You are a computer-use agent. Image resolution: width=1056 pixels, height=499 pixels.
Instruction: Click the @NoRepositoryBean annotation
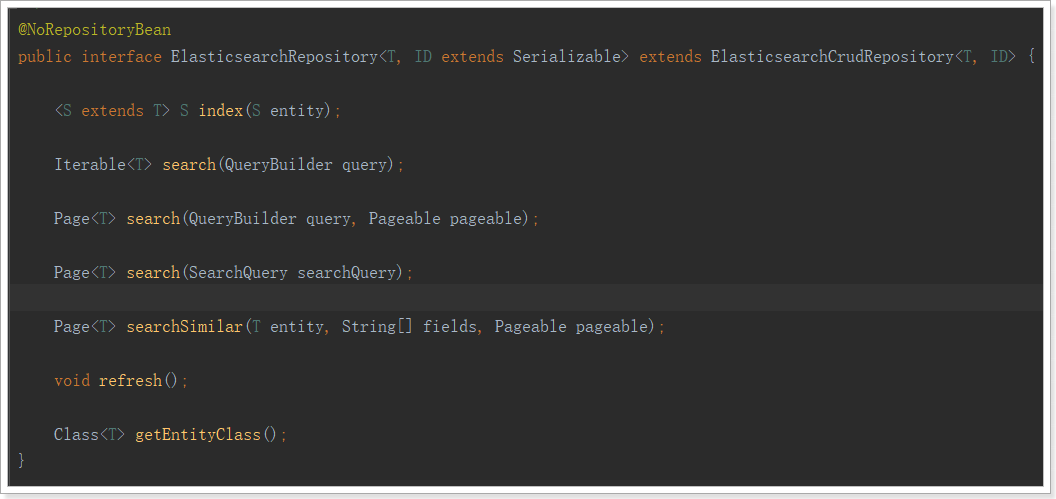[x=94, y=30]
